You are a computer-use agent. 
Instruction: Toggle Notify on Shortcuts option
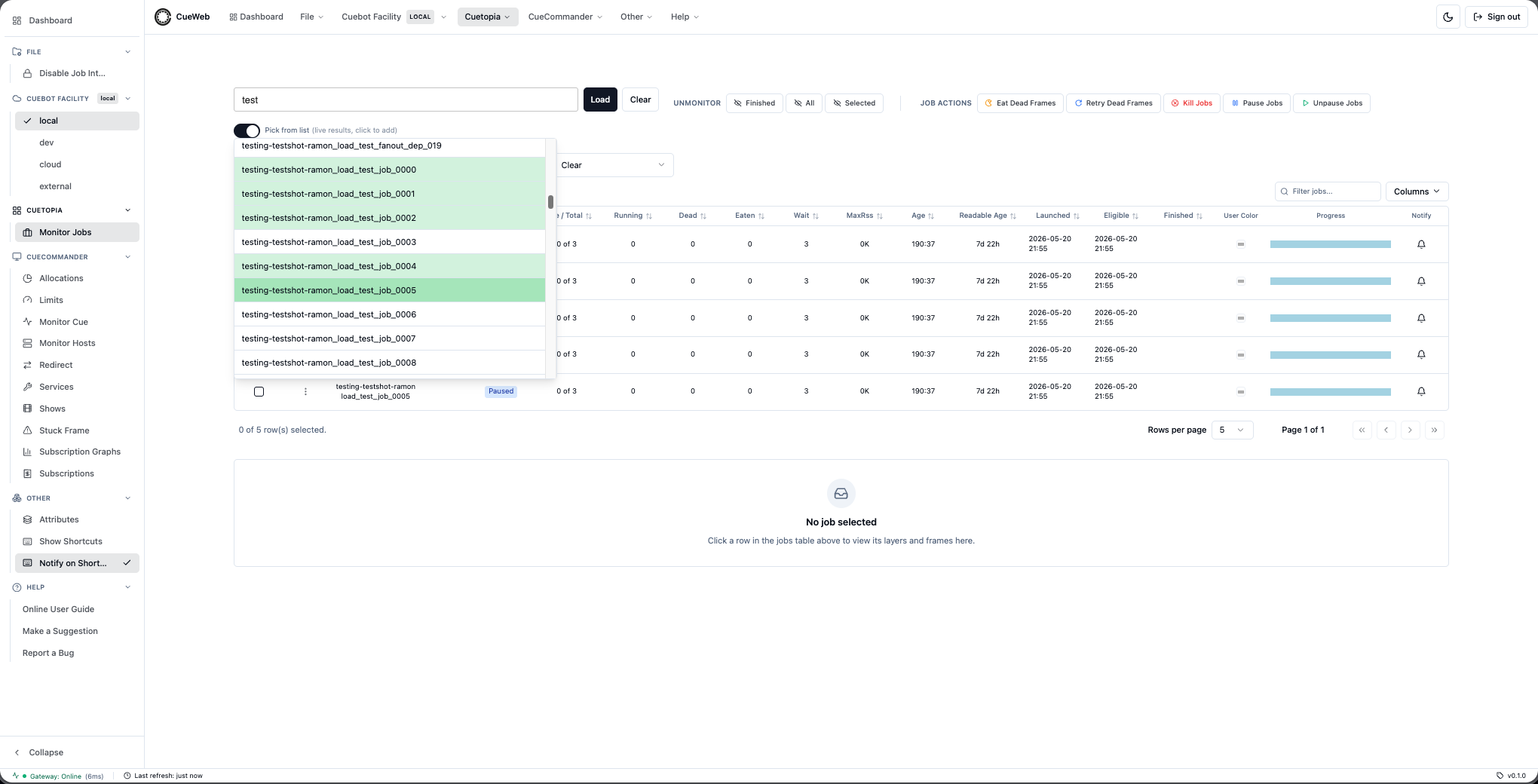[77, 563]
